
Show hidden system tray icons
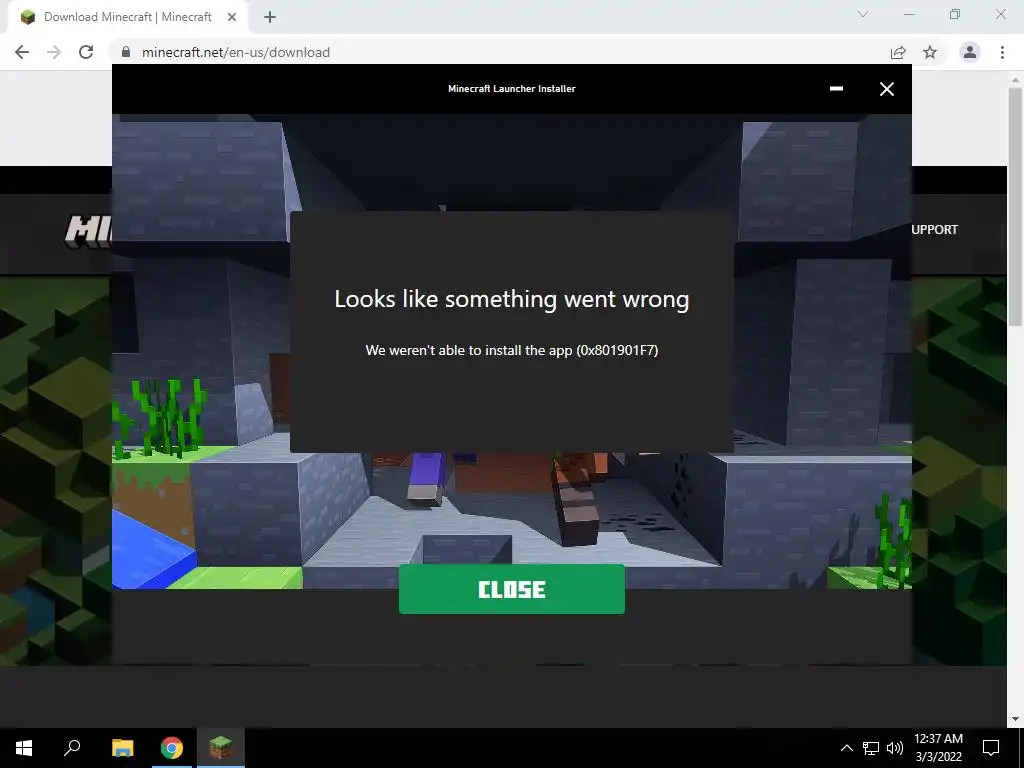tap(846, 748)
